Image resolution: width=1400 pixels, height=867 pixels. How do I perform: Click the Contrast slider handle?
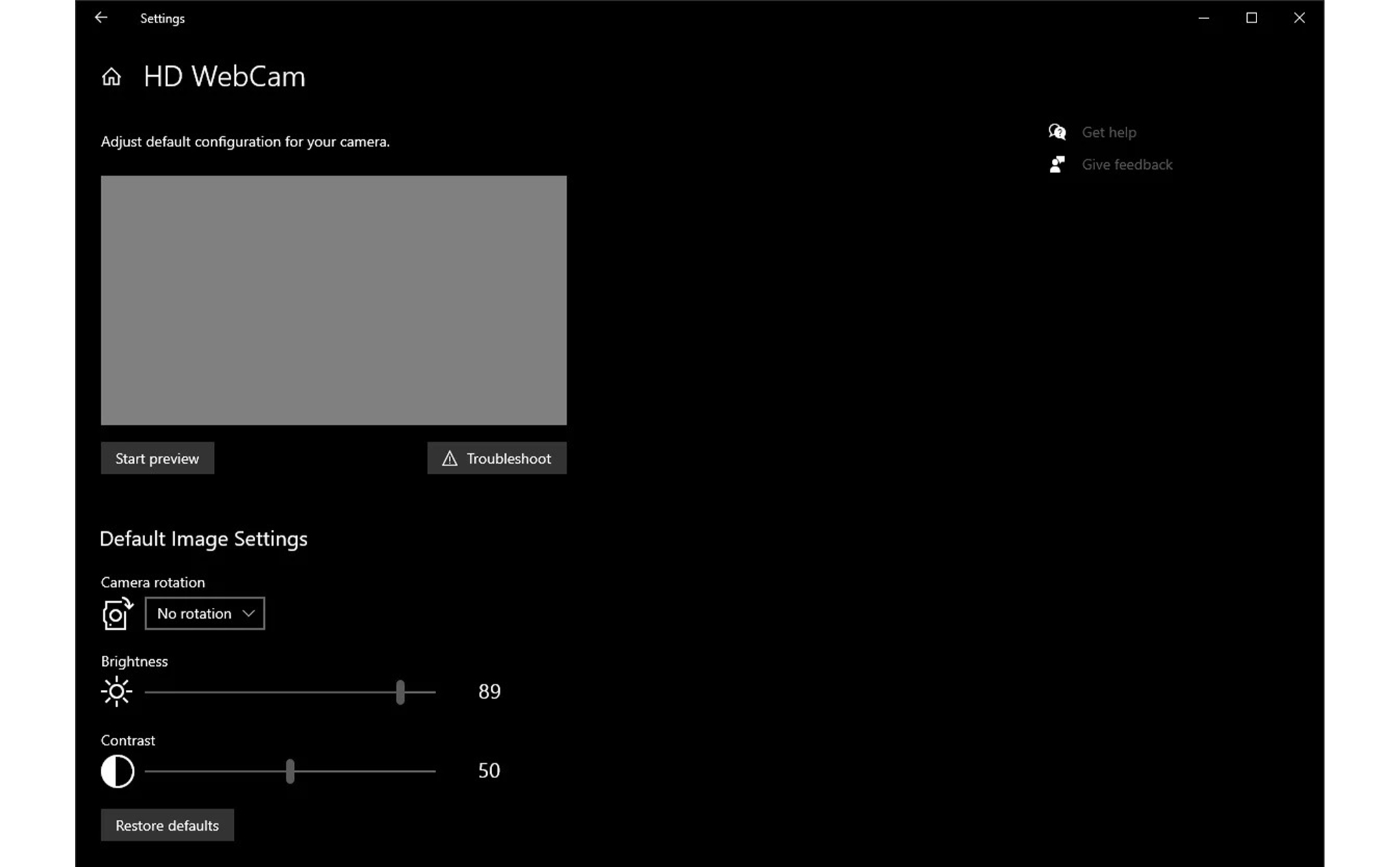coord(291,771)
